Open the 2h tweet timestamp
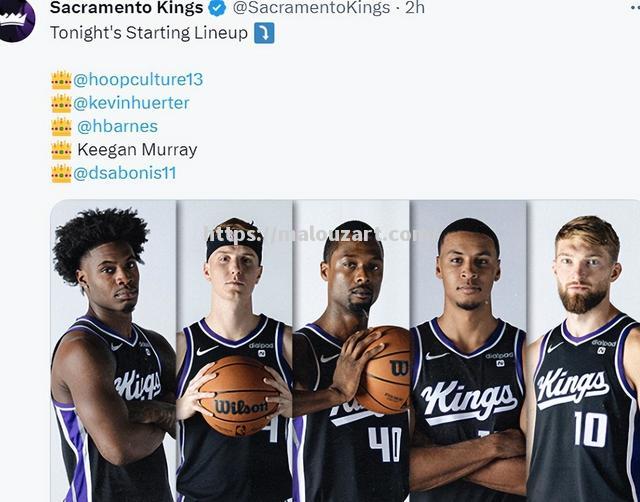 tap(415, 8)
